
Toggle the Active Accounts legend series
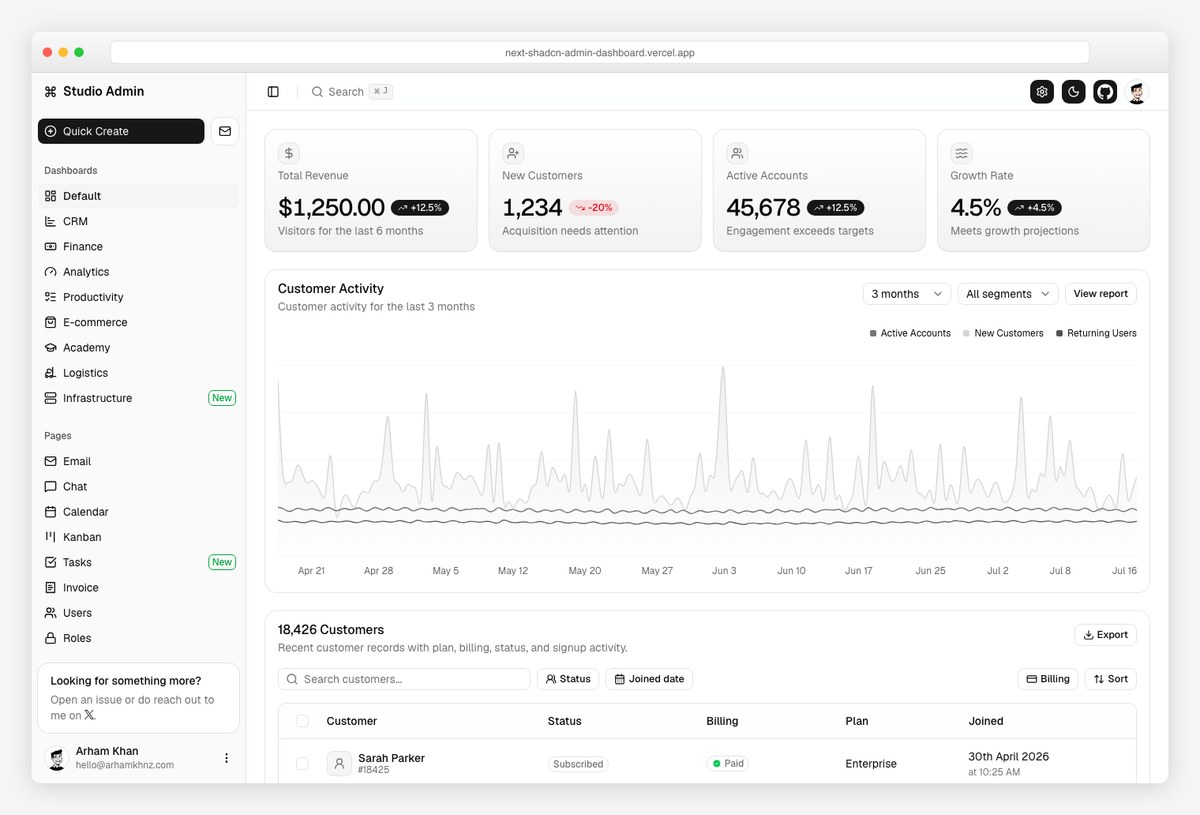point(910,333)
